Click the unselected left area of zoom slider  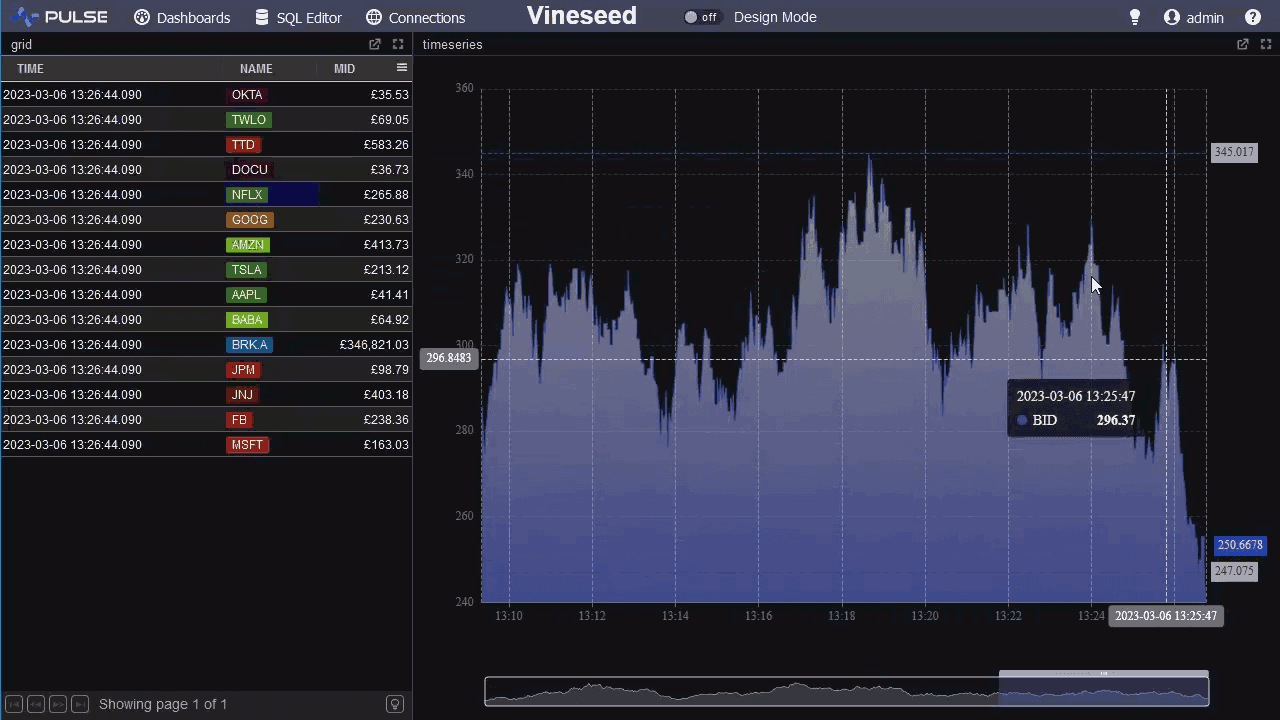point(741,691)
